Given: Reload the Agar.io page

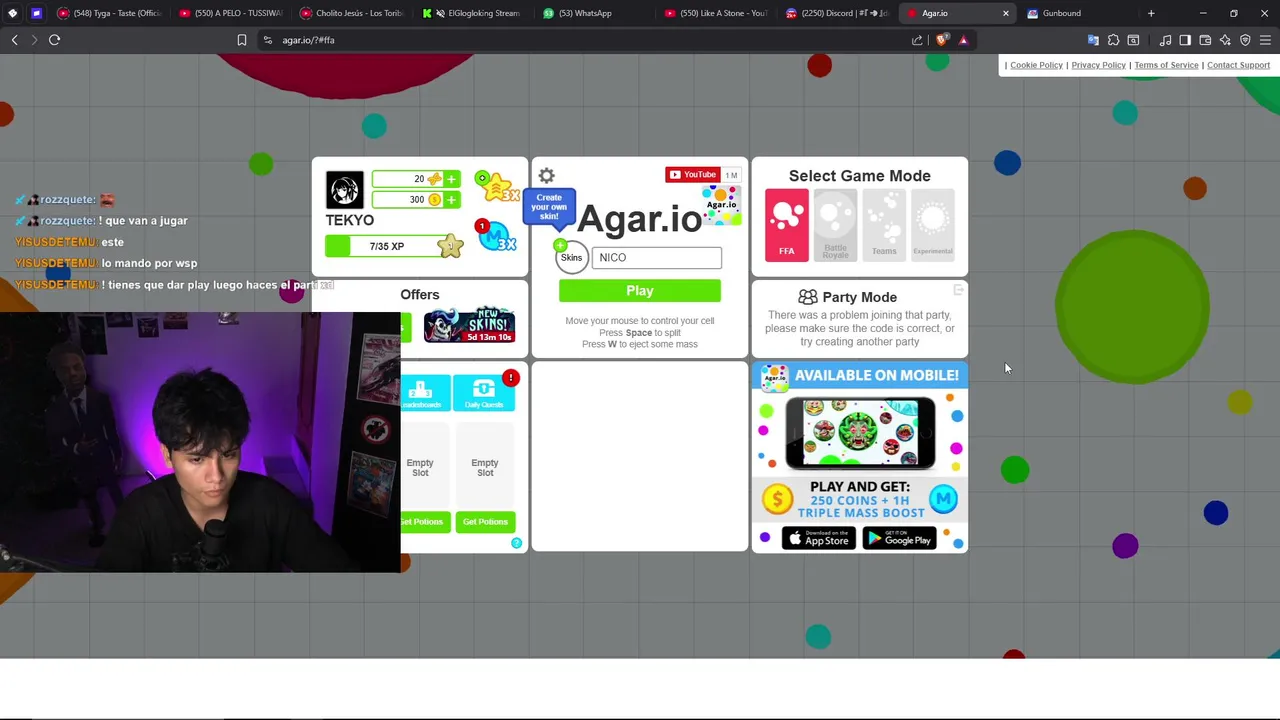Looking at the screenshot, I should pos(55,40).
